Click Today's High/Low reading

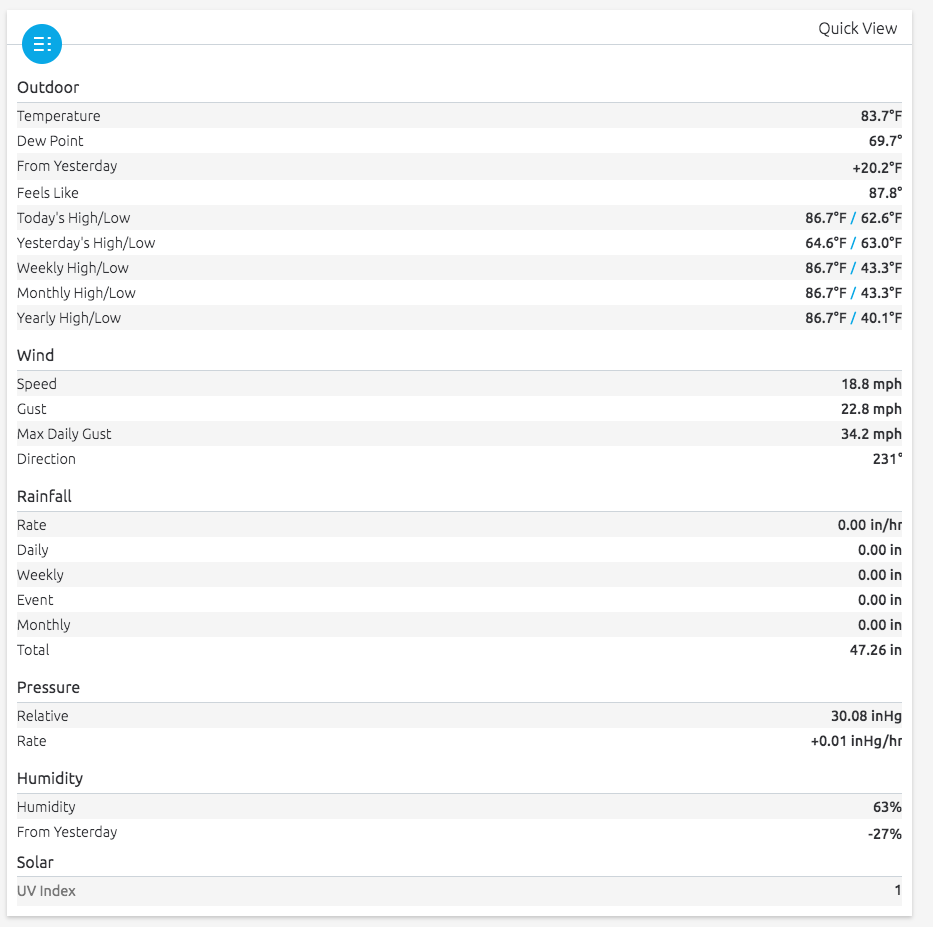point(853,218)
